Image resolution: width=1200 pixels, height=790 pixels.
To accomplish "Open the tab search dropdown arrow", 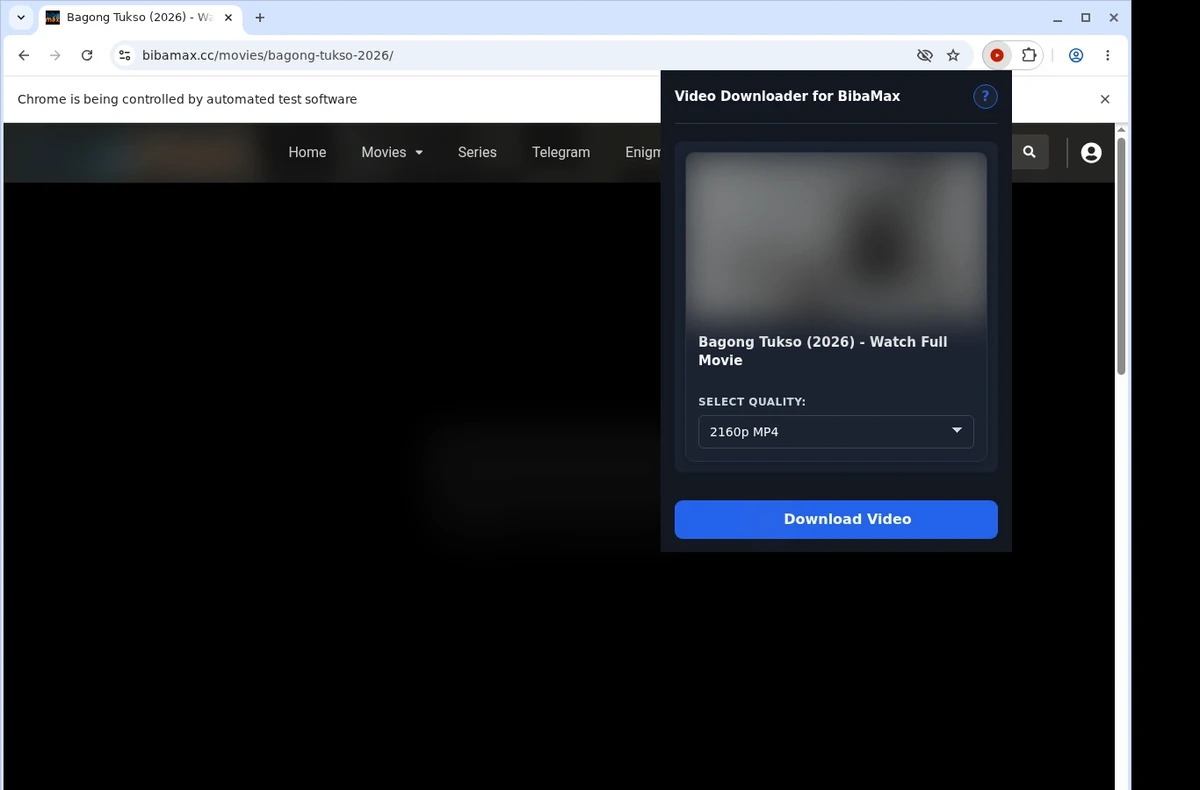I will [21, 18].
